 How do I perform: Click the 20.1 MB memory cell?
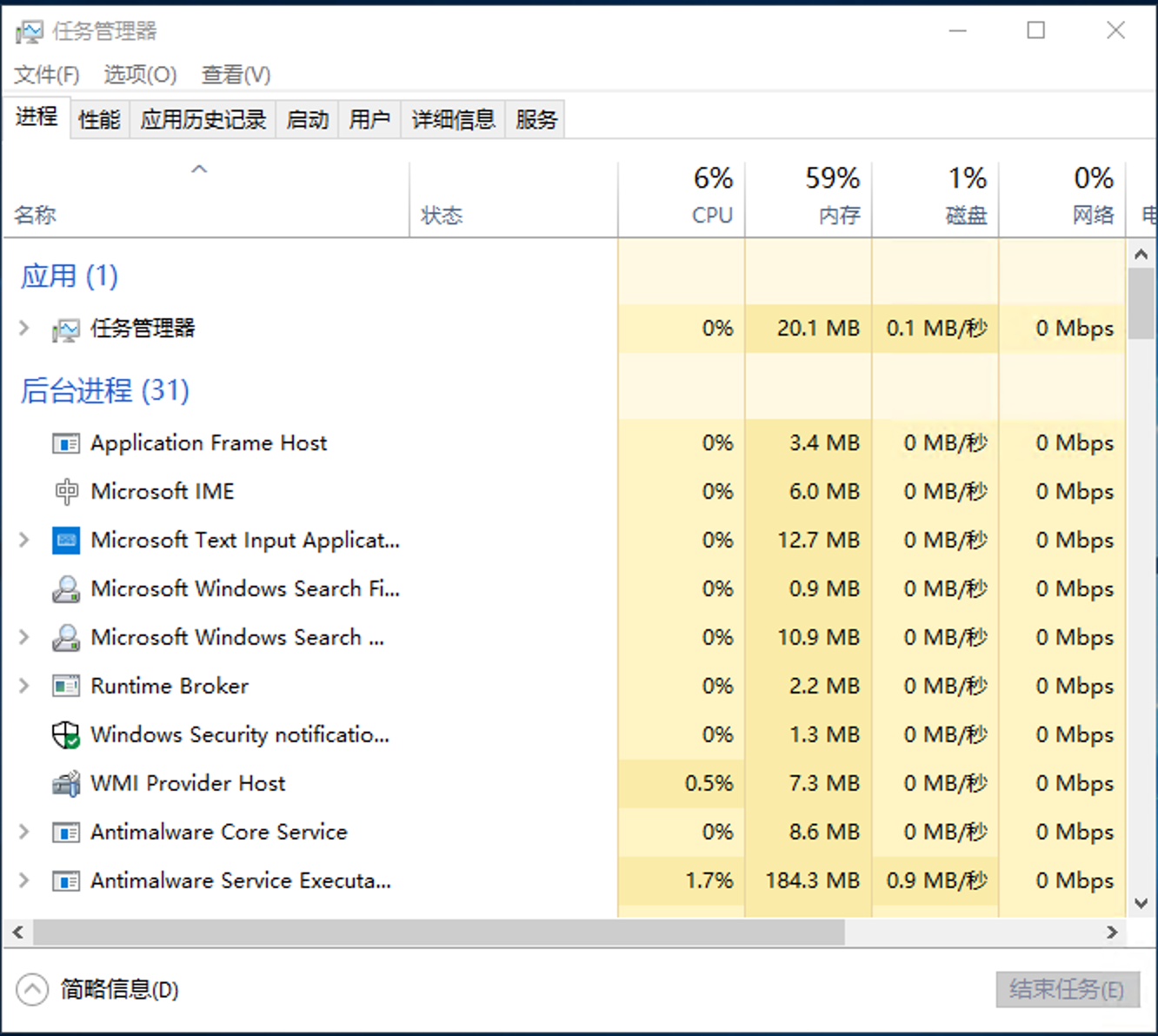click(x=809, y=329)
